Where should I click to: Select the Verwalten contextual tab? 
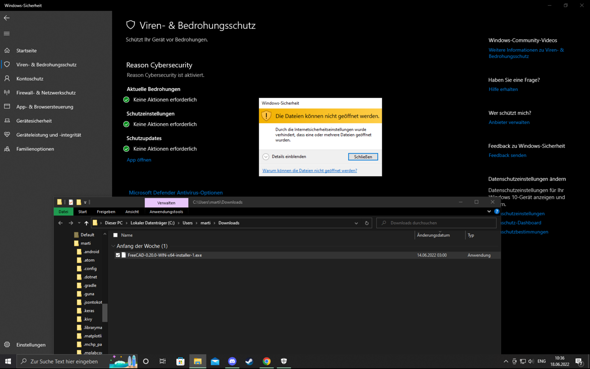click(166, 203)
